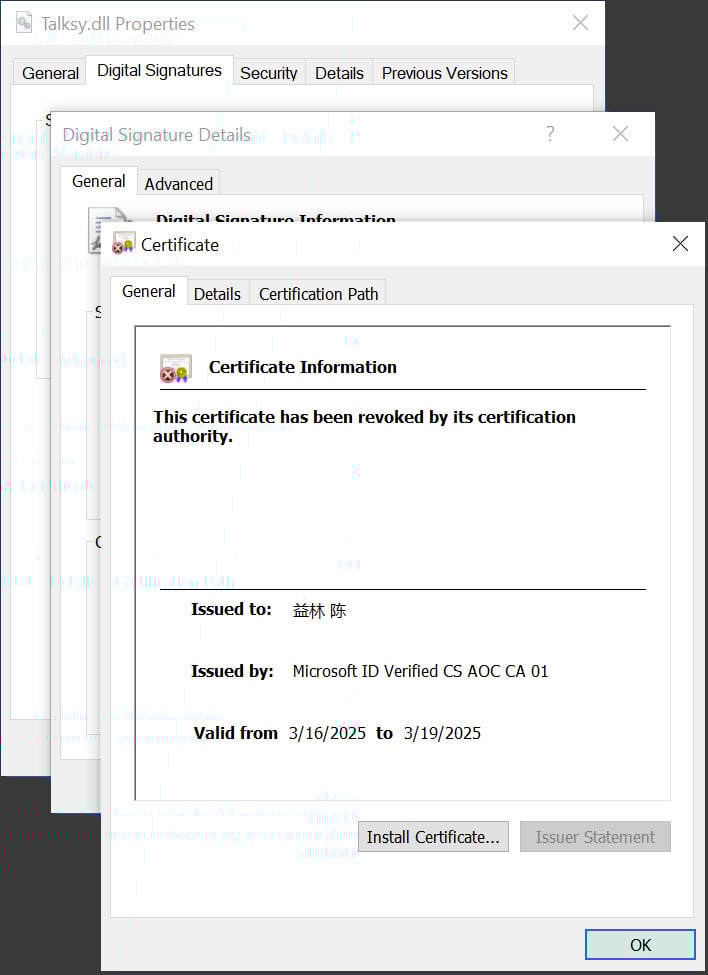The image size is (708, 975).
Task: Click the Talksy.dll file icon in the Properties title bar
Action: tap(24, 23)
